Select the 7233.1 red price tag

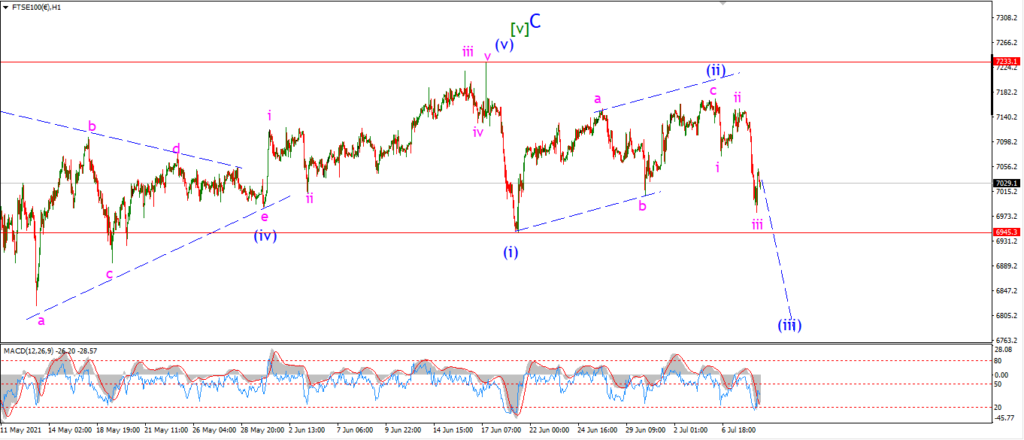1006,61
